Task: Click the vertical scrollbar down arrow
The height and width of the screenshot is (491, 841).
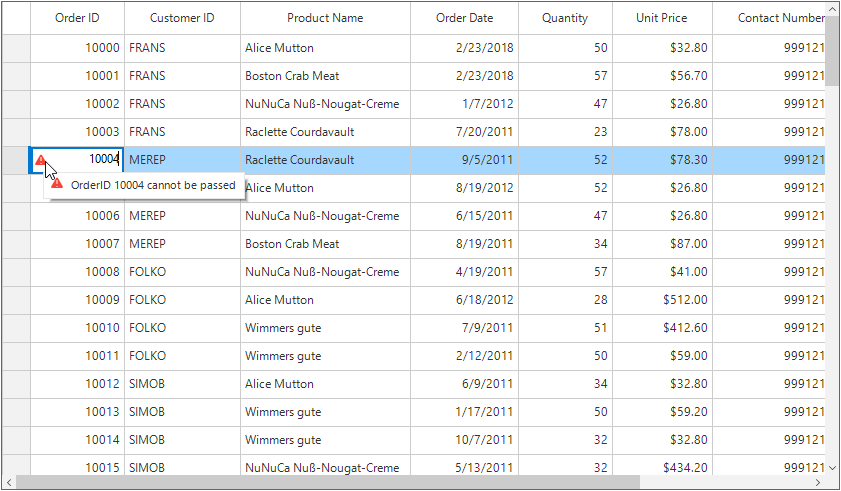Action: point(832,468)
